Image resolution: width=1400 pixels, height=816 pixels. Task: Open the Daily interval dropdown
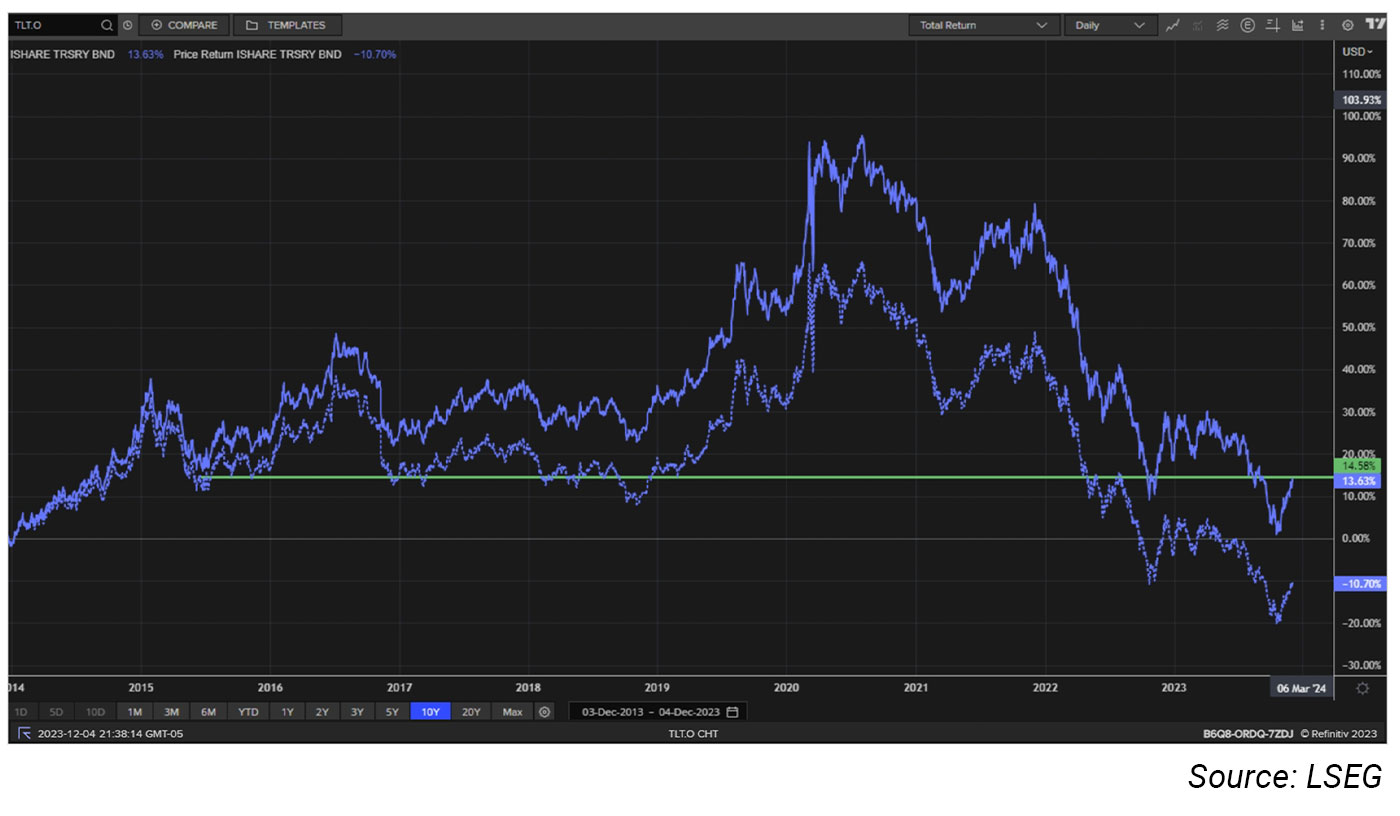point(1109,25)
